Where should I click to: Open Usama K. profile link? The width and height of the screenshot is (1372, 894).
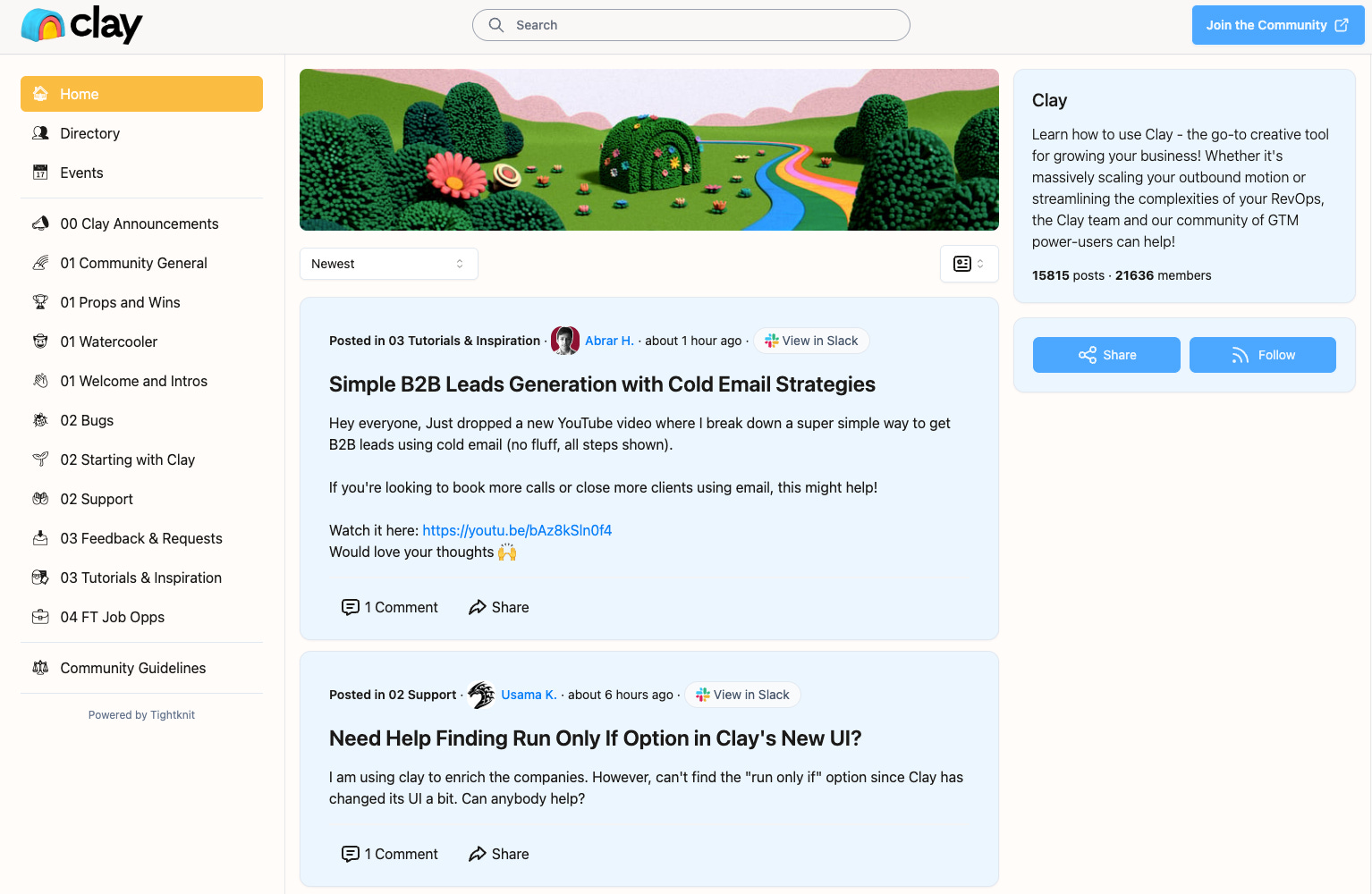coord(529,695)
